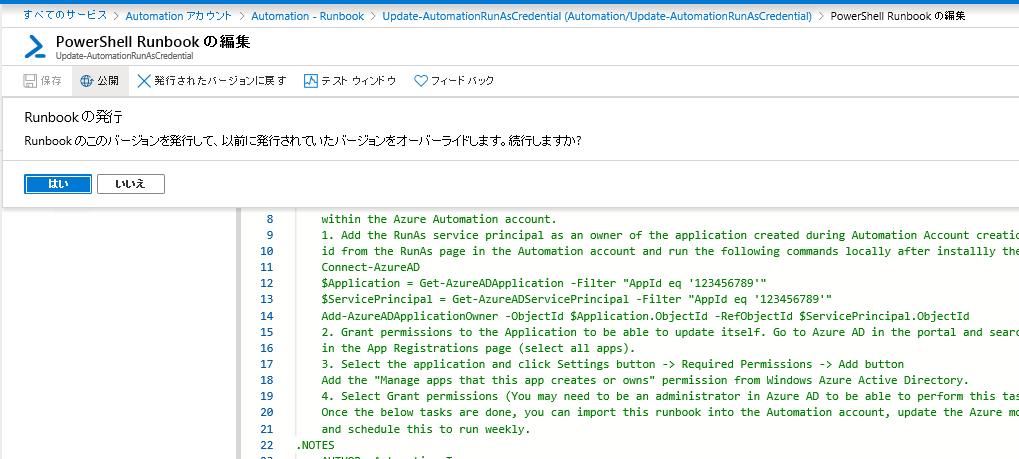
Task: Click the '3. Select the application' line
Action: pyautogui.click(x=613, y=364)
